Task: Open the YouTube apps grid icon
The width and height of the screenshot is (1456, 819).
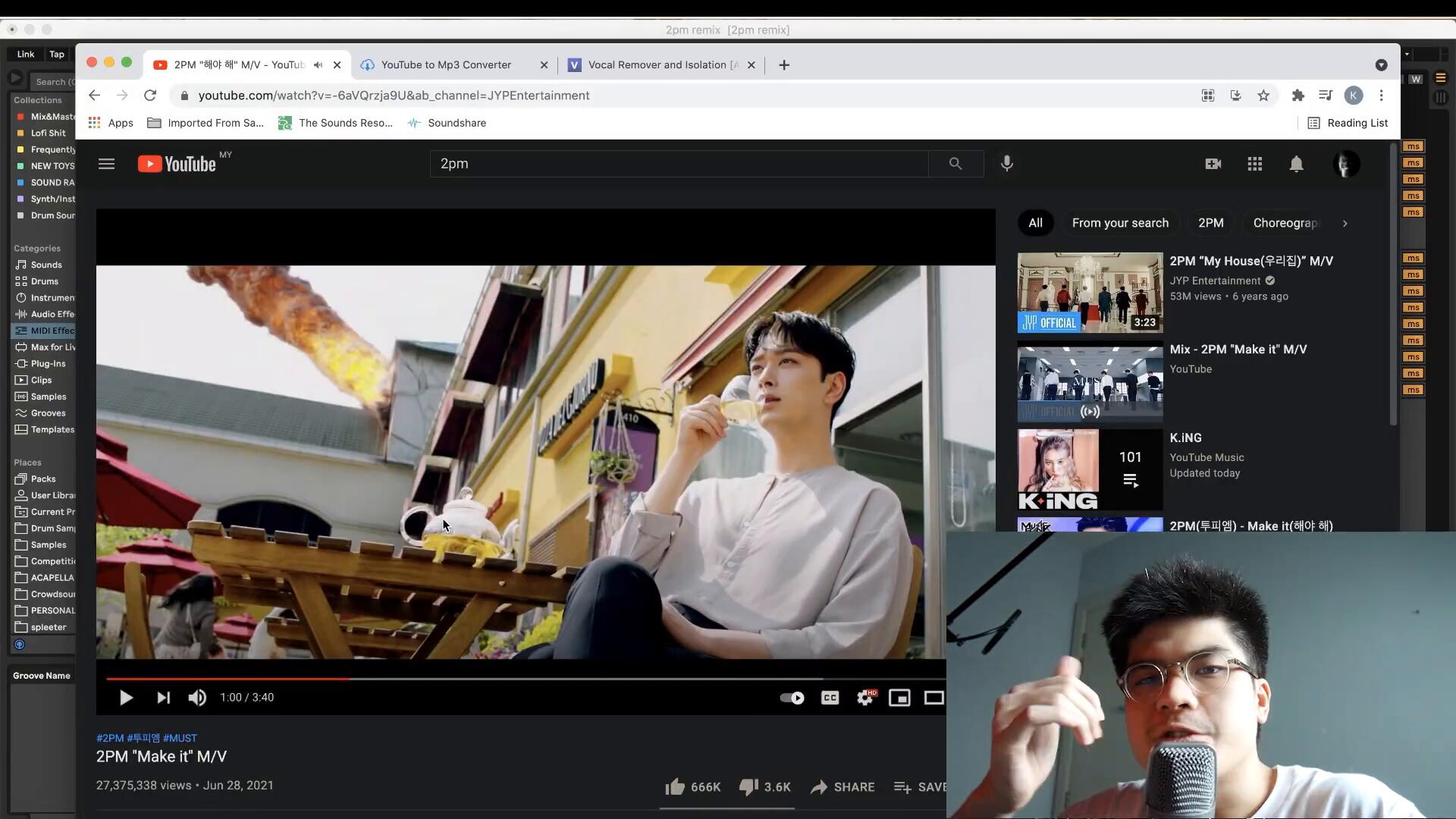Action: coord(1254,164)
